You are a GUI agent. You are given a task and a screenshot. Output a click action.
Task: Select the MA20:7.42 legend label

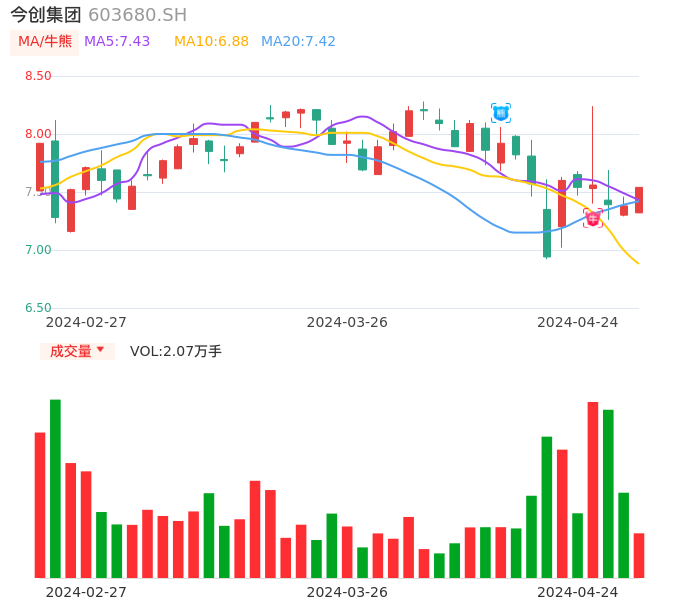(298, 42)
